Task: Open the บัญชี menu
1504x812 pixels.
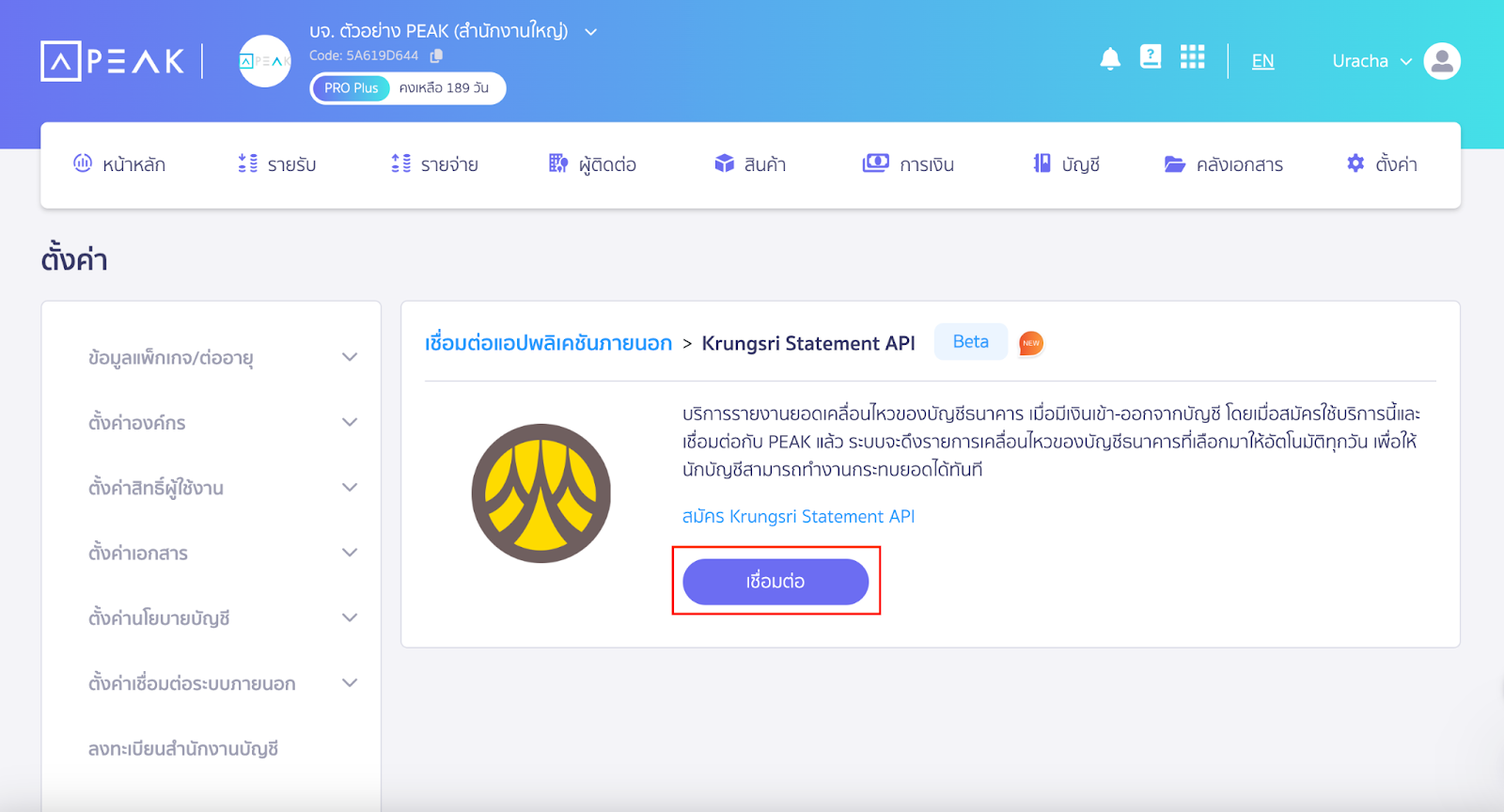Action: (x=1066, y=164)
